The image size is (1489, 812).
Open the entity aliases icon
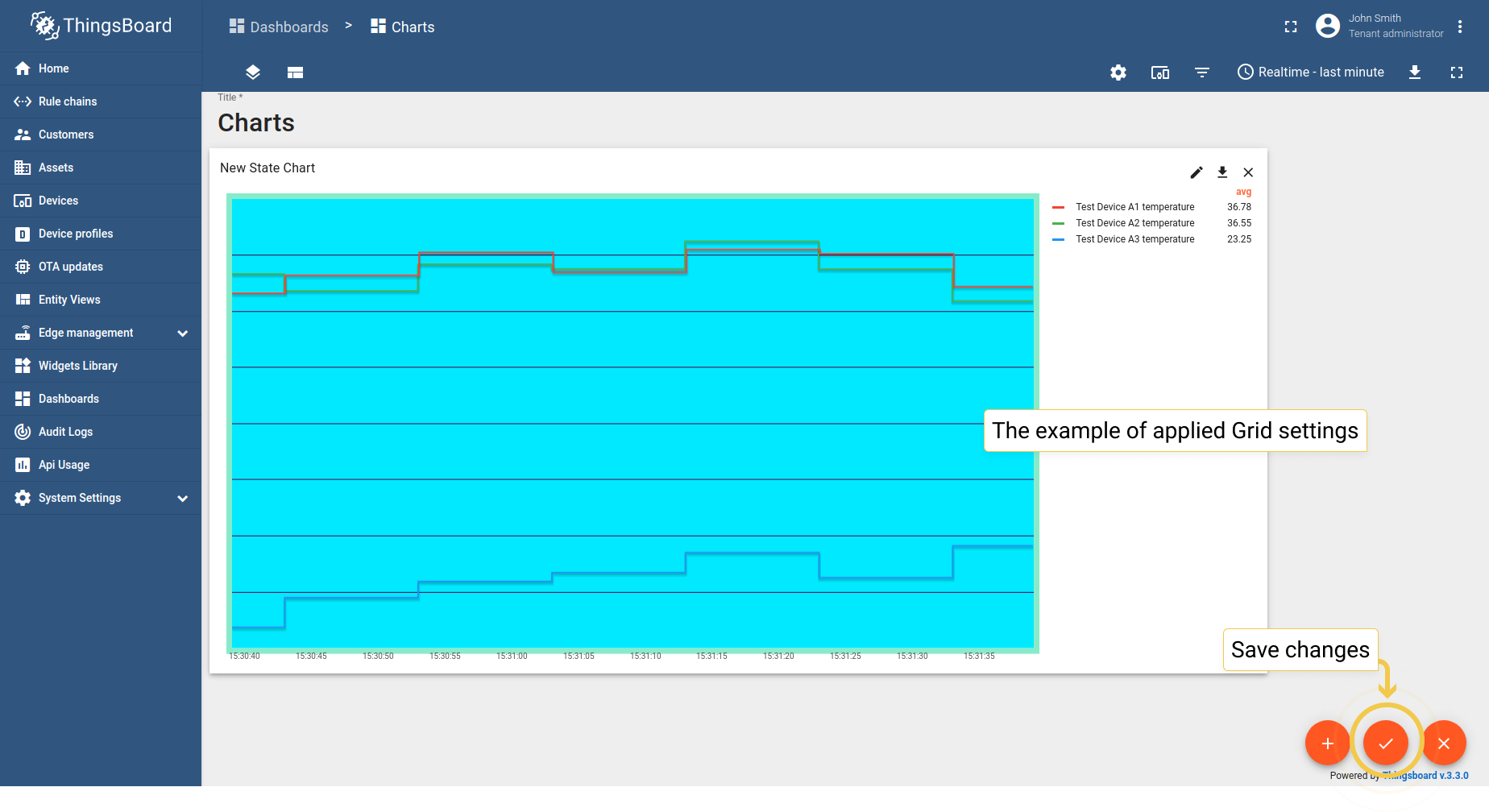(1160, 72)
